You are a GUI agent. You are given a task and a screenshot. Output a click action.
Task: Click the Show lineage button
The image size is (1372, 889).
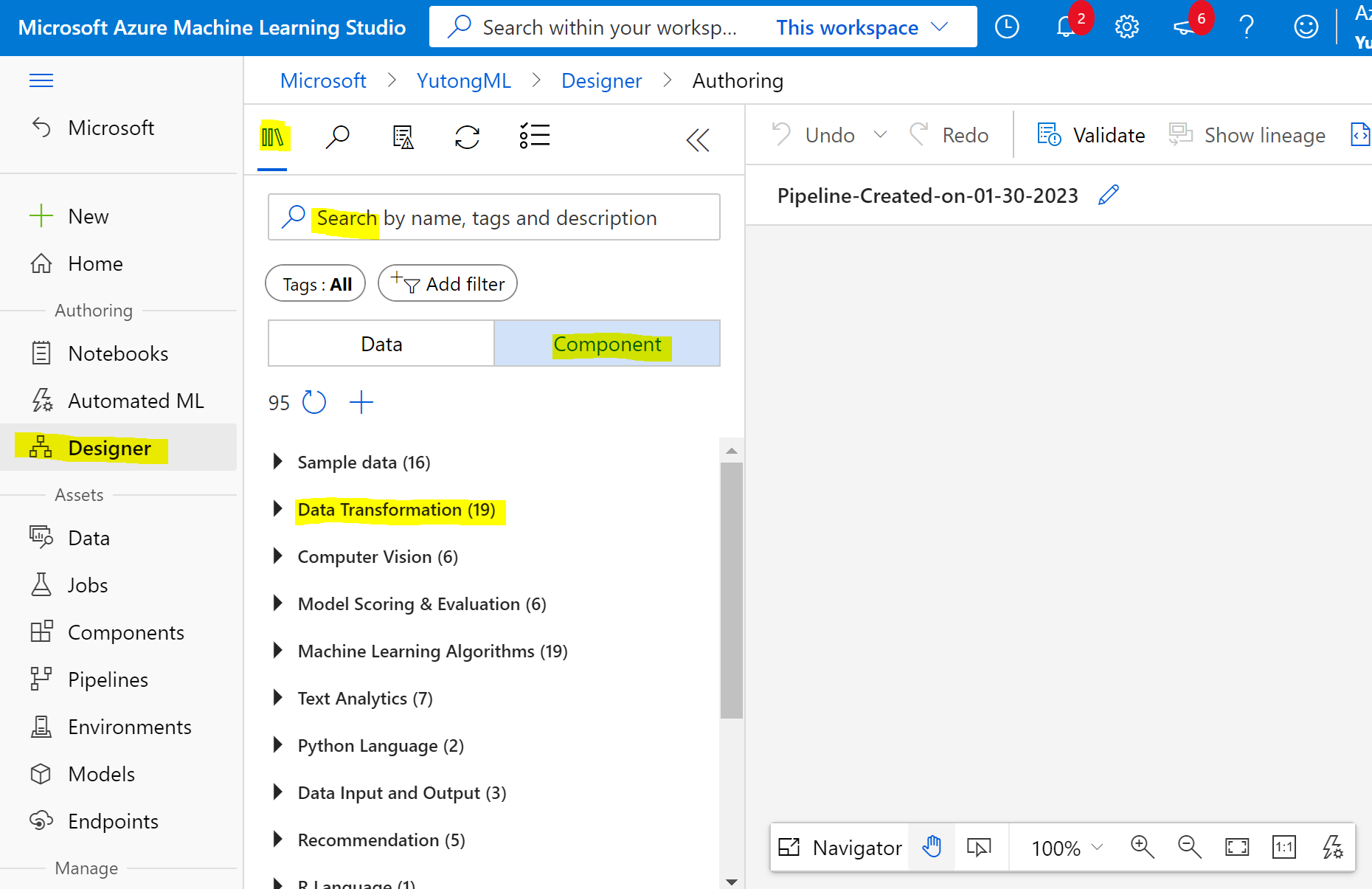[x=1247, y=135]
